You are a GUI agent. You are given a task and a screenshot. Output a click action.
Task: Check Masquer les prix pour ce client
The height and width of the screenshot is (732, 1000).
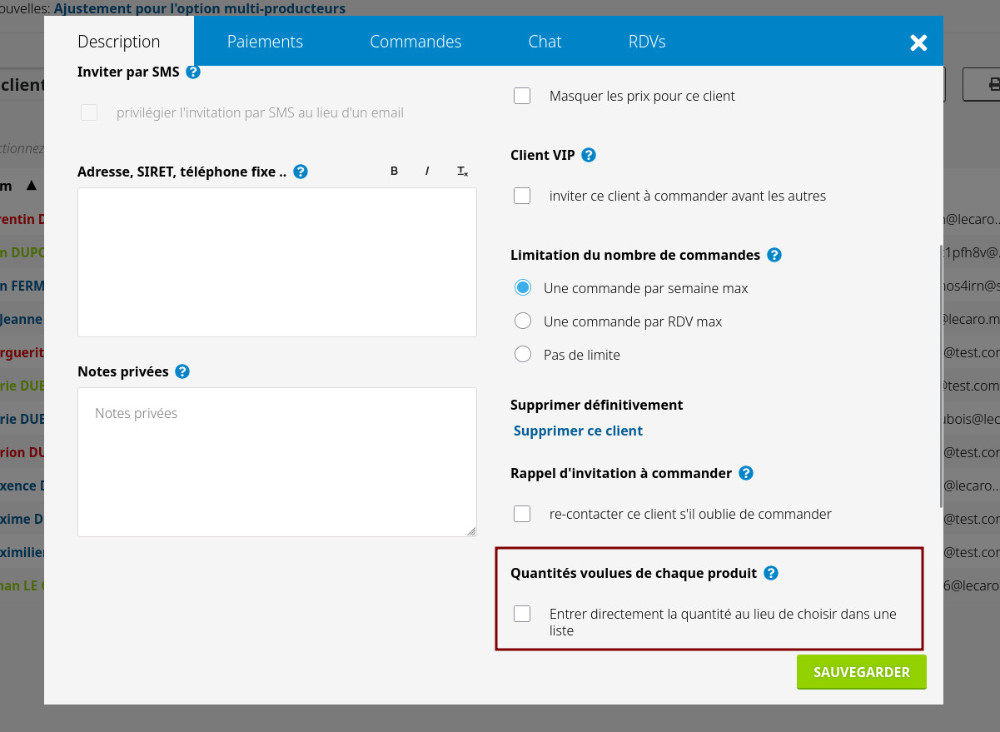pyautogui.click(x=522, y=96)
